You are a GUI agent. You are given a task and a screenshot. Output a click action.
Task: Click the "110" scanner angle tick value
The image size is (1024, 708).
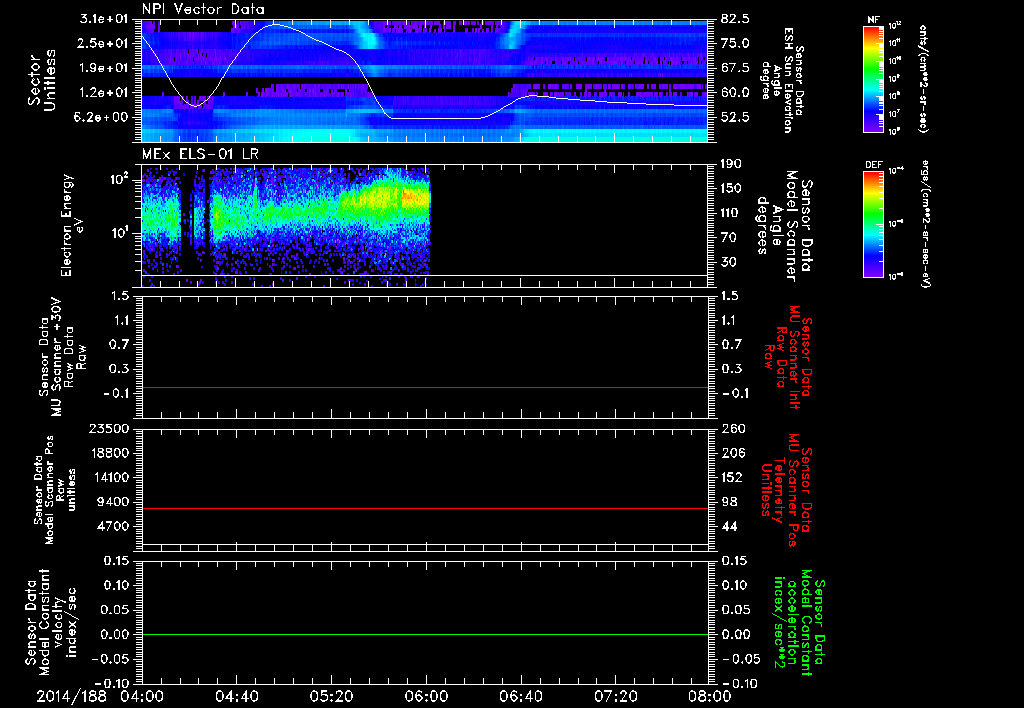(732, 212)
